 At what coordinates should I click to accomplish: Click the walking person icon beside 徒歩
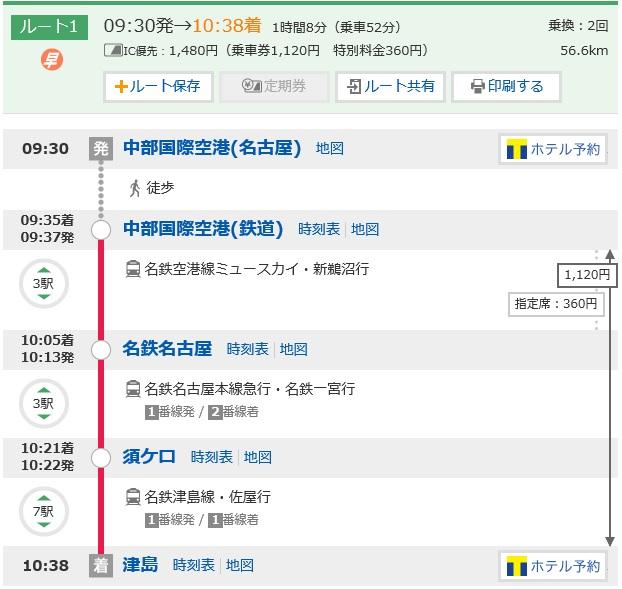(135, 188)
